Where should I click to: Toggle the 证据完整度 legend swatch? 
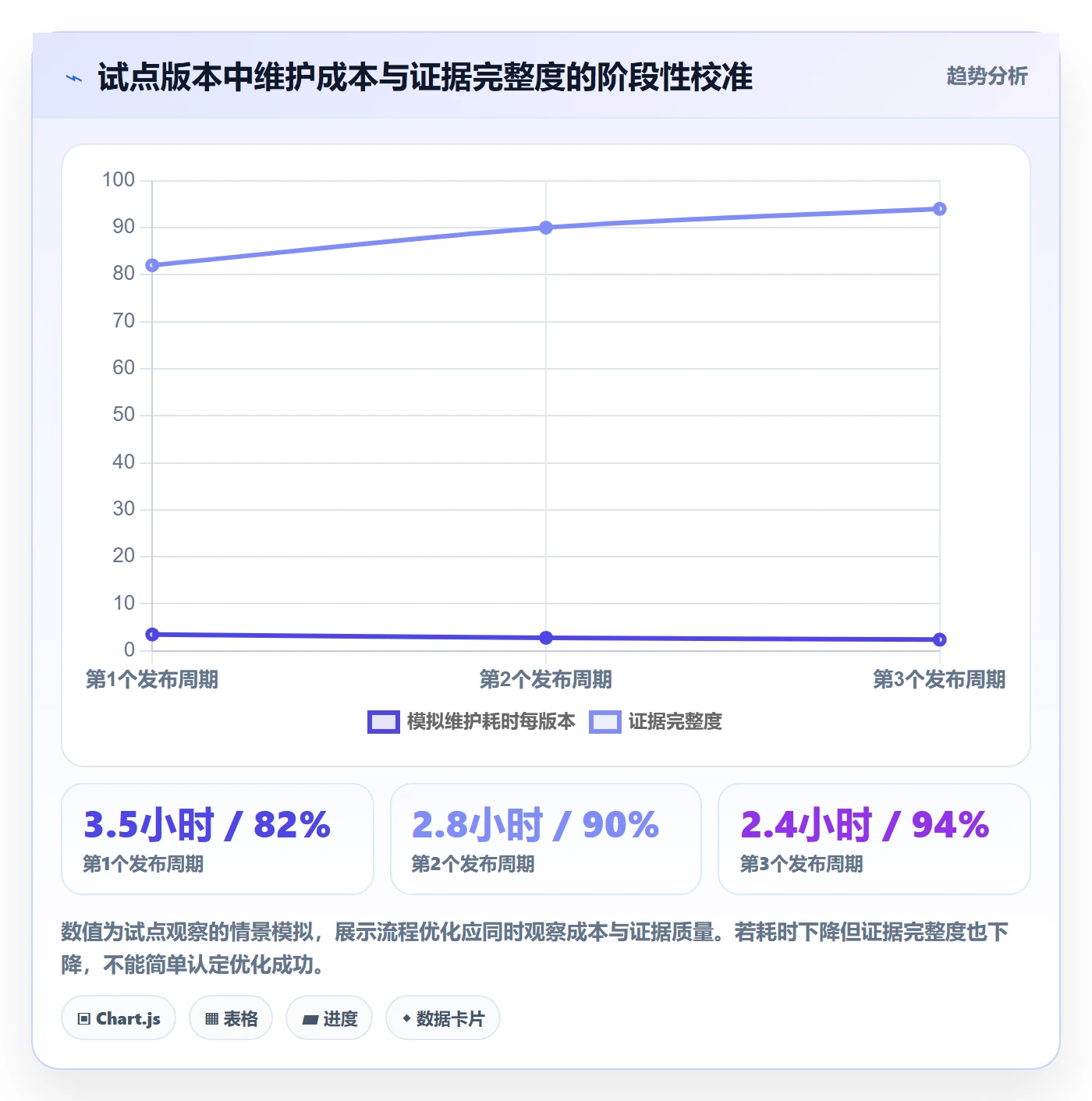point(605,722)
